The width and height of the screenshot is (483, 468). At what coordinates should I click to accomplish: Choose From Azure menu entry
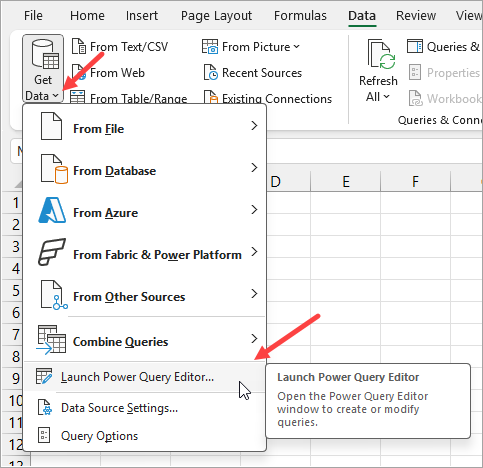(x=145, y=211)
